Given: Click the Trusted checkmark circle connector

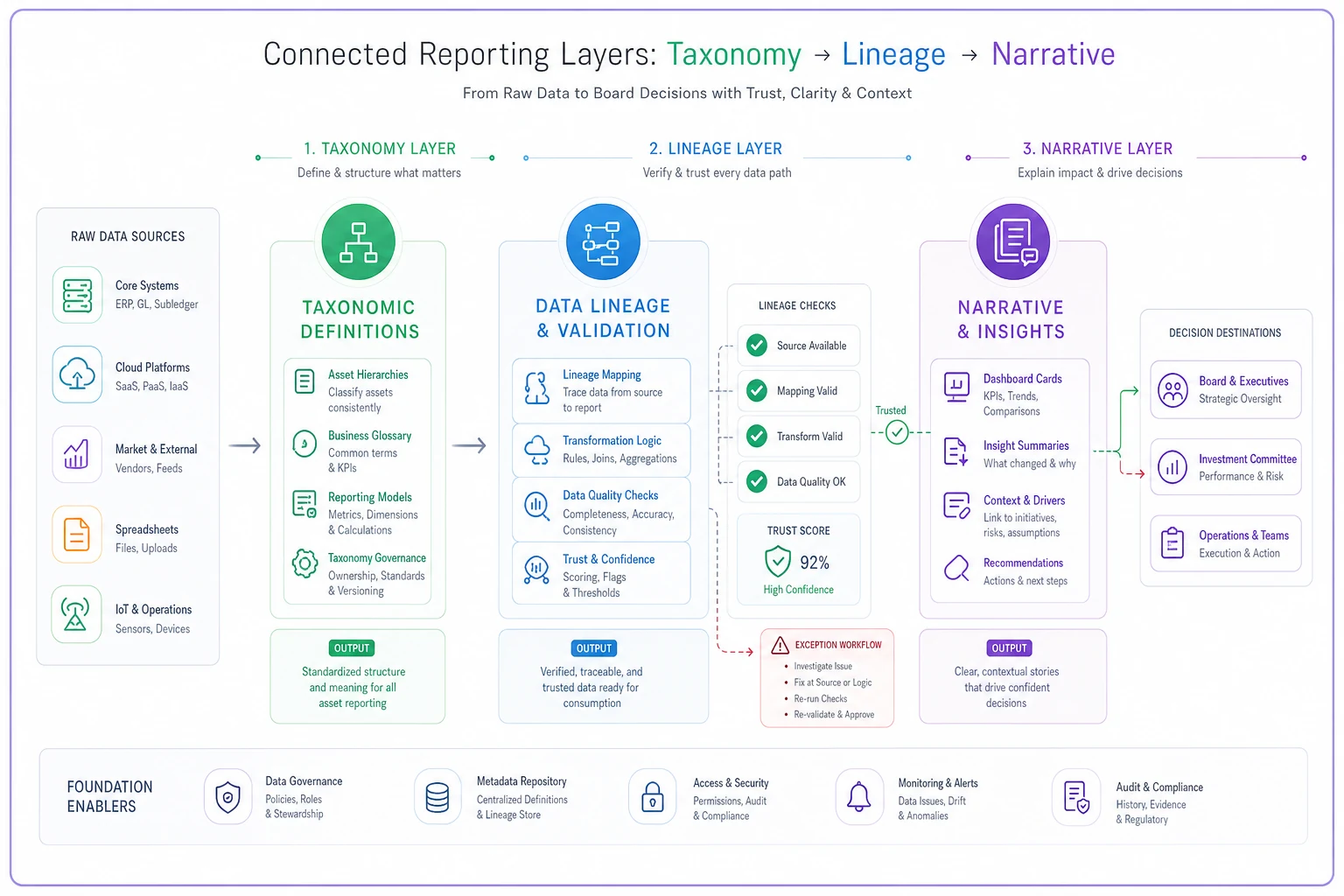Looking at the screenshot, I should [897, 432].
